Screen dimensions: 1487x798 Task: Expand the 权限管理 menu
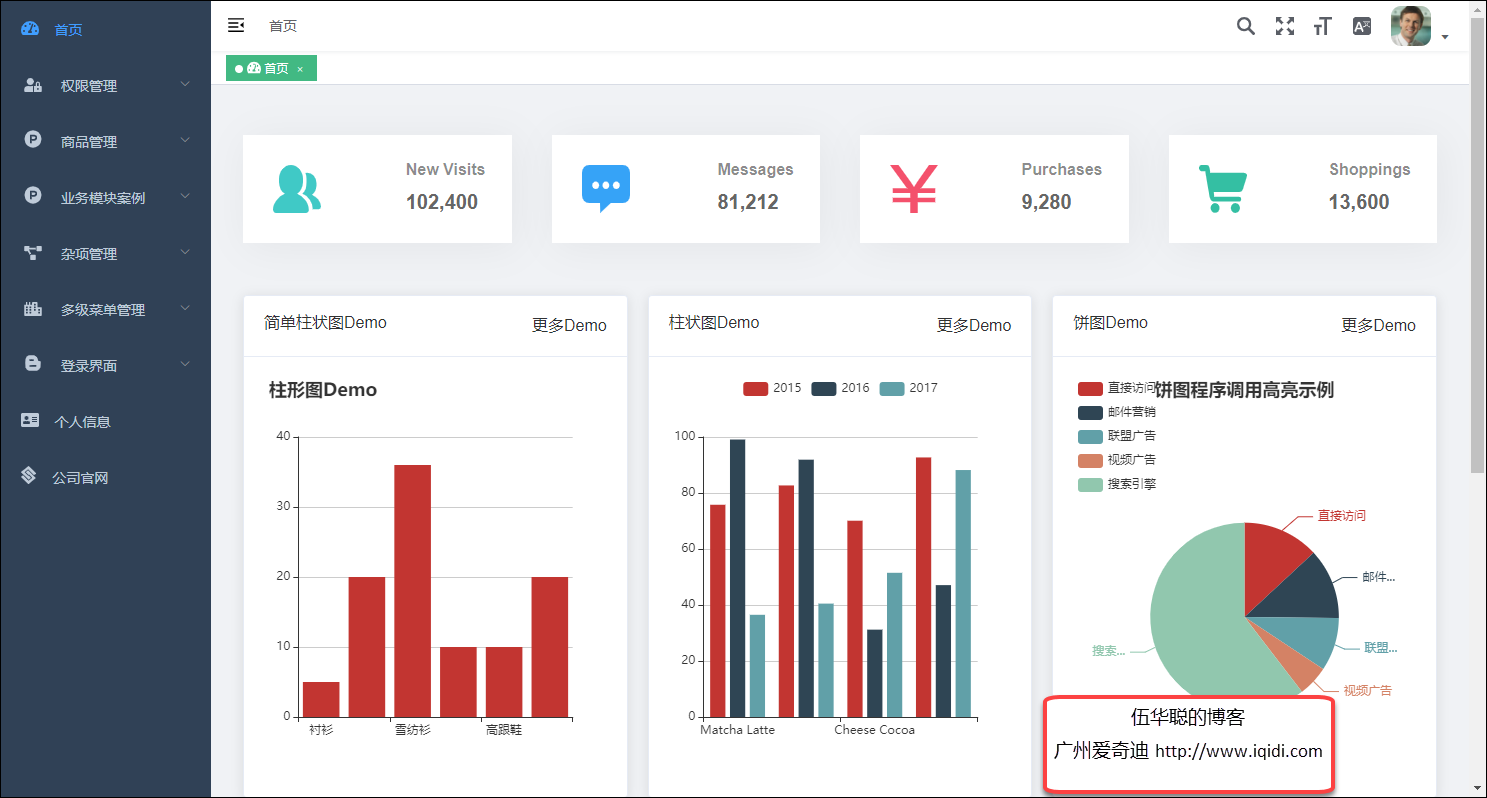tap(105, 85)
